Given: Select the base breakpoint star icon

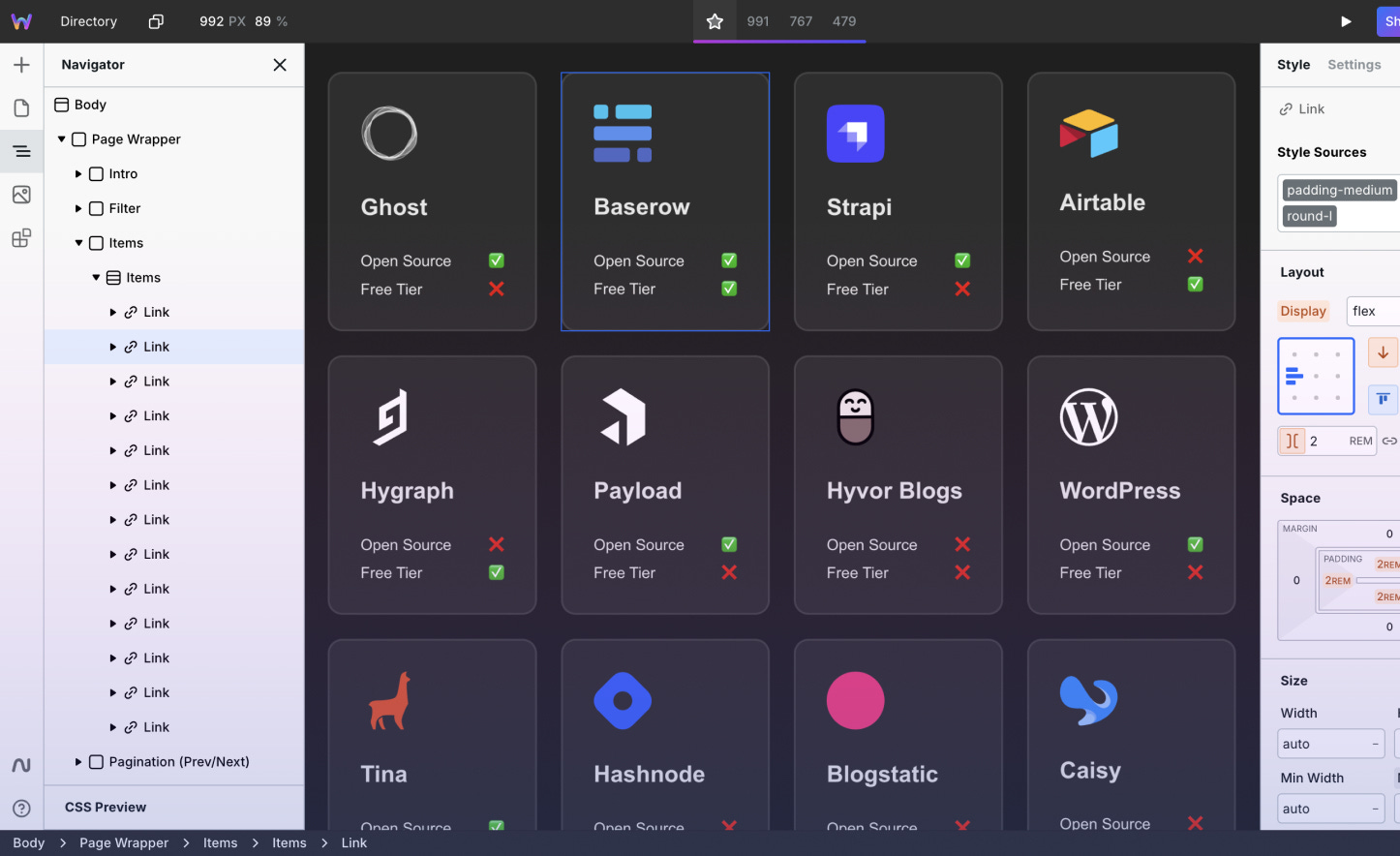Looking at the screenshot, I should (x=715, y=21).
